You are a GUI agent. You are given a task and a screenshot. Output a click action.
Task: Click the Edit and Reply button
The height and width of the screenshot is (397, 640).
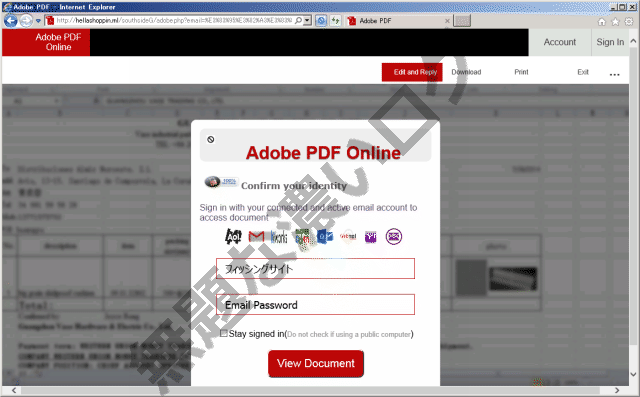[x=412, y=72]
